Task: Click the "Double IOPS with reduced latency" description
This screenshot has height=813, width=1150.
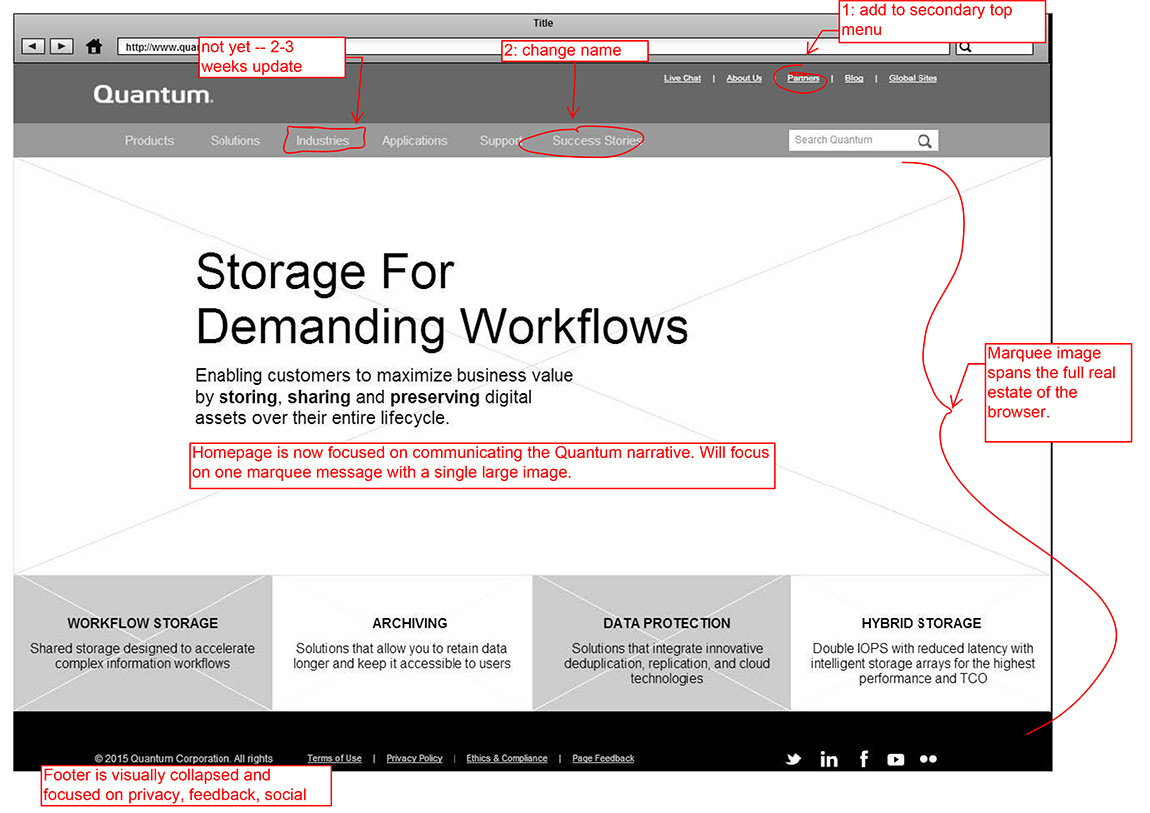Action: point(923,663)
